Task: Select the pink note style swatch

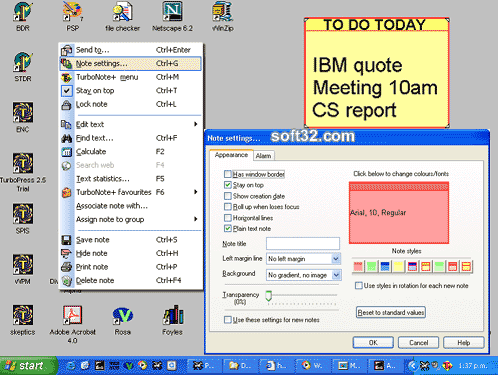Action: pyautogui.click(x=358, y=266)
